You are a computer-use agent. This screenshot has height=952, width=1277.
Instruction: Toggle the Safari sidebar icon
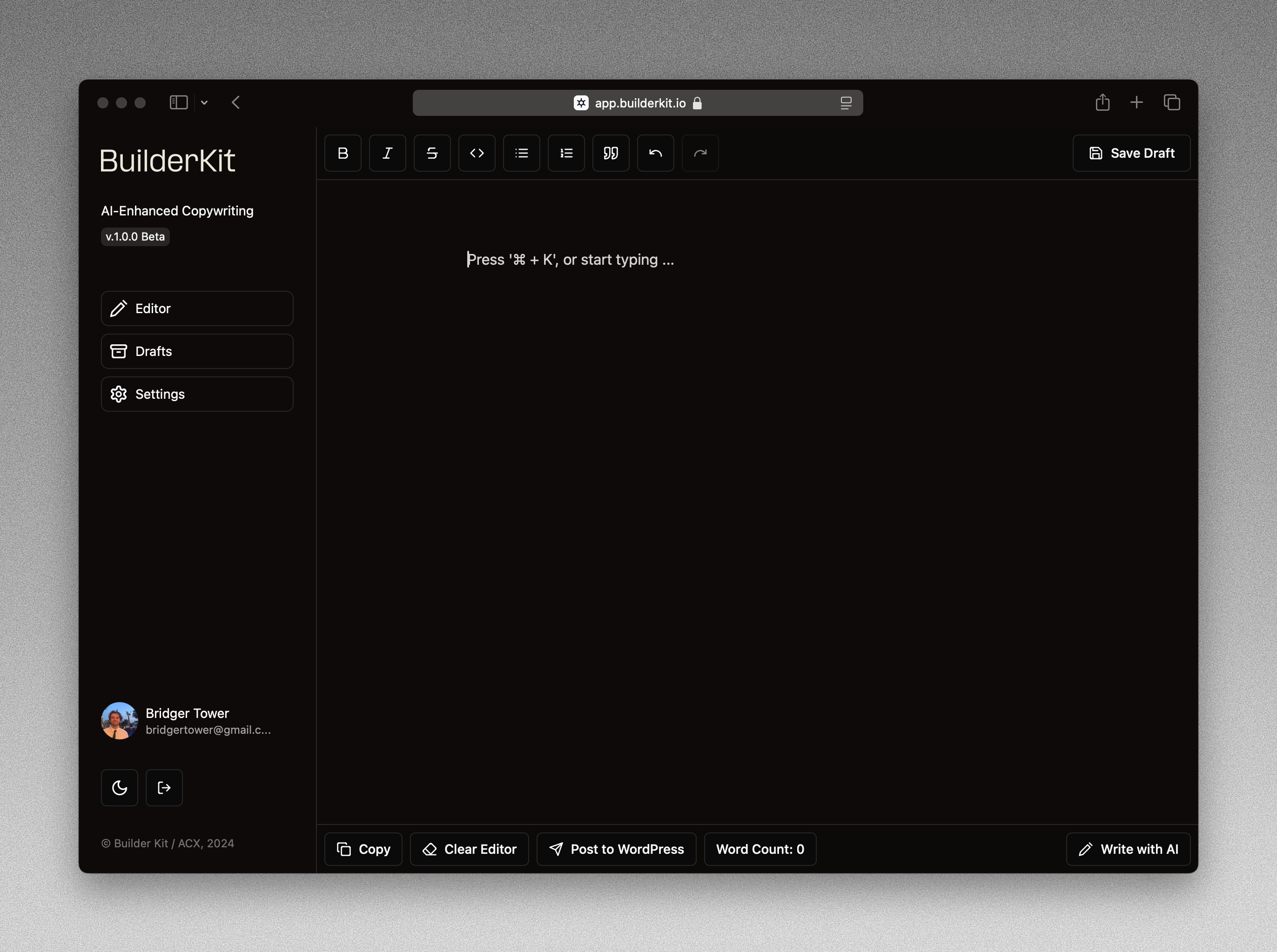tap(179, 102)
